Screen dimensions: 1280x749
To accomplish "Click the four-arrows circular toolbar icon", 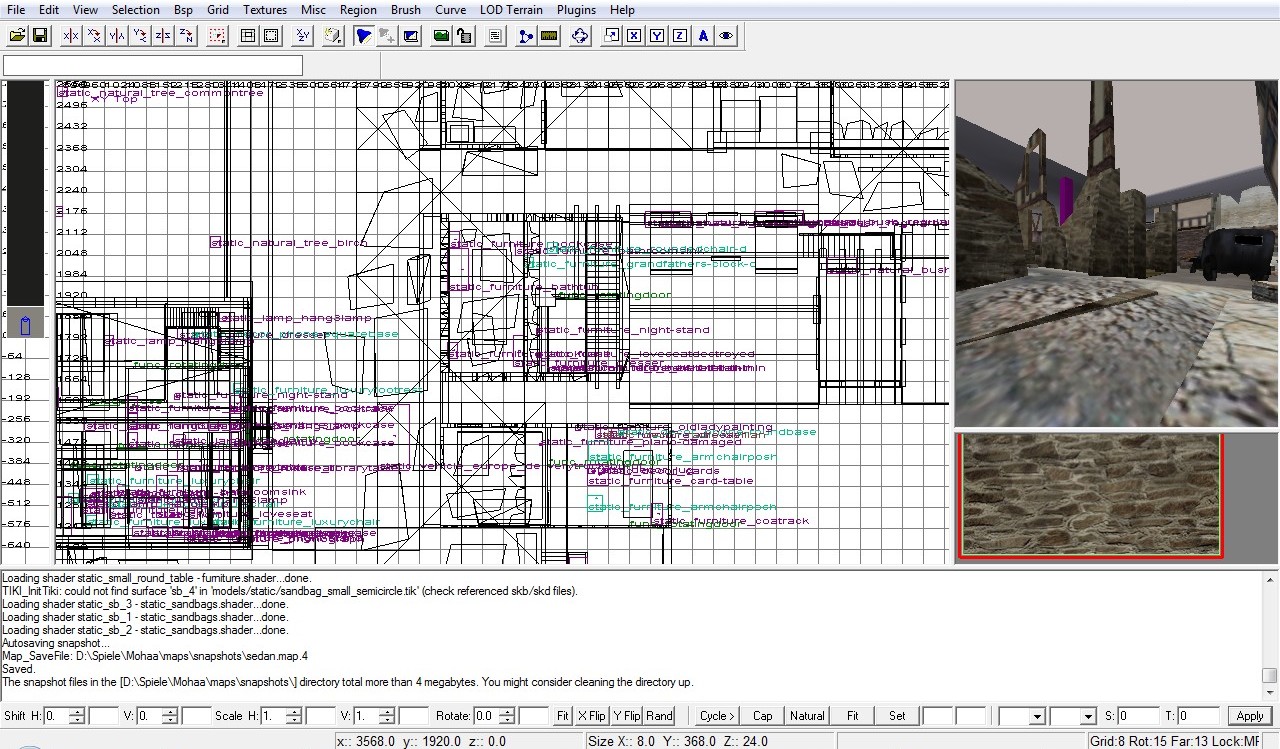I will tap(580, 36).
